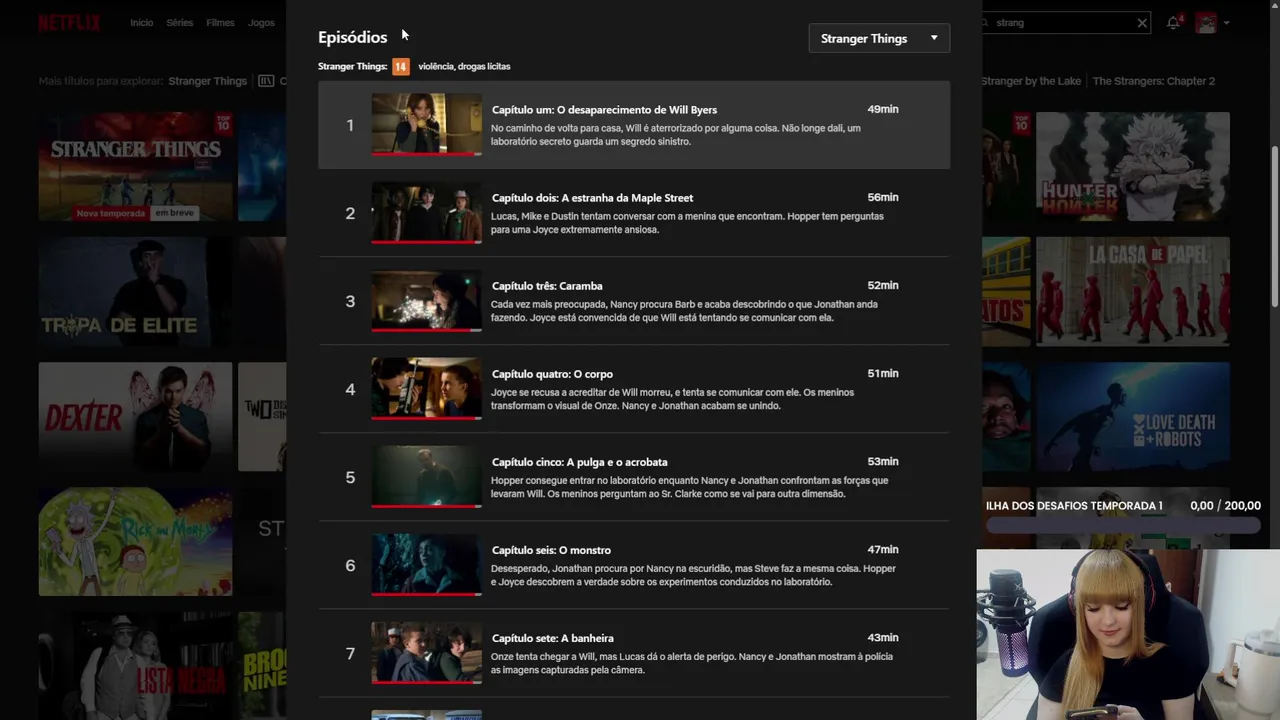This screenshot has width=1280, height=720.
Task: Open the Tropa de Elite poster
Action: coord(135,291)
